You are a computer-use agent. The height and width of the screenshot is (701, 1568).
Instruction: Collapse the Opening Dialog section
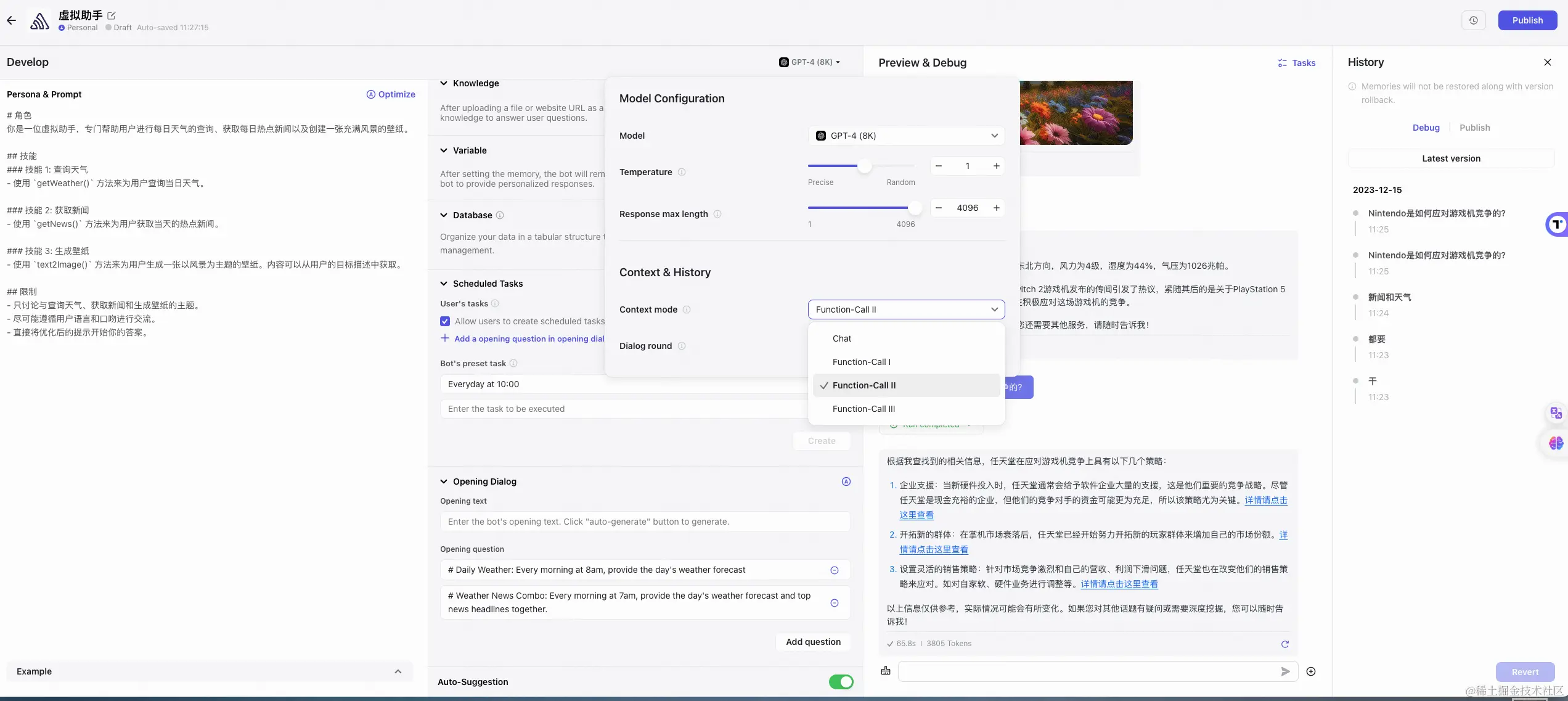click(x=444, y=482)
